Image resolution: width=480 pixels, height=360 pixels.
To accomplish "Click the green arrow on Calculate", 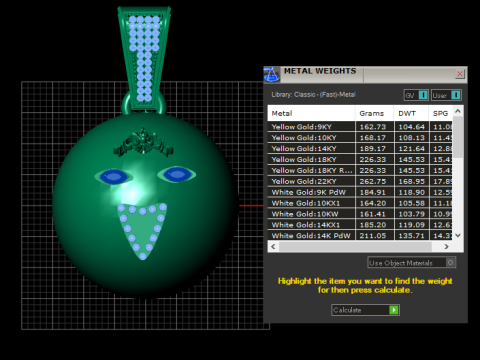I will tap(394, 310).
